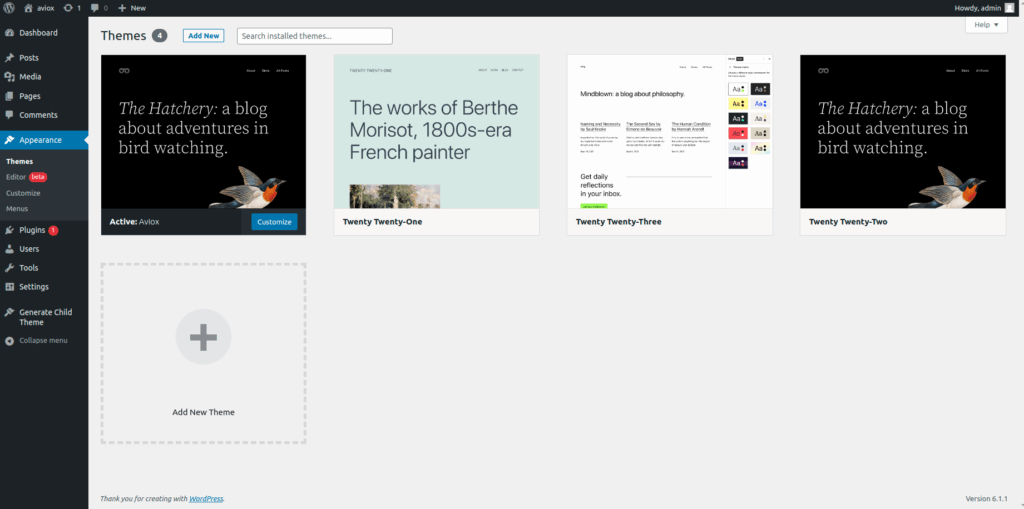Expand the Help dropdown tab
This screenshot has width=1024, height=509.
click(x=986, y=24)
